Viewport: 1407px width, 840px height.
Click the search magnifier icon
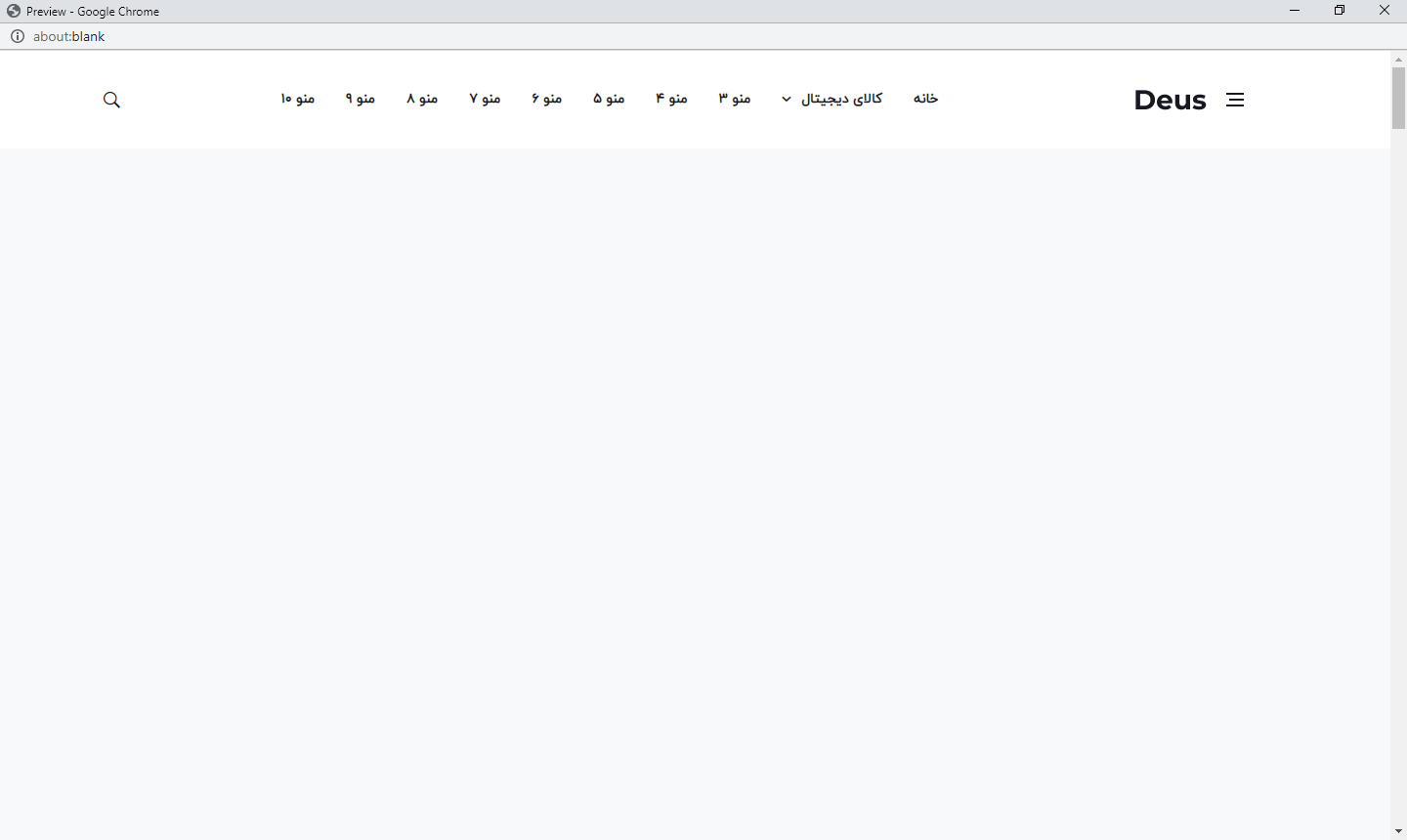point(111,100)
